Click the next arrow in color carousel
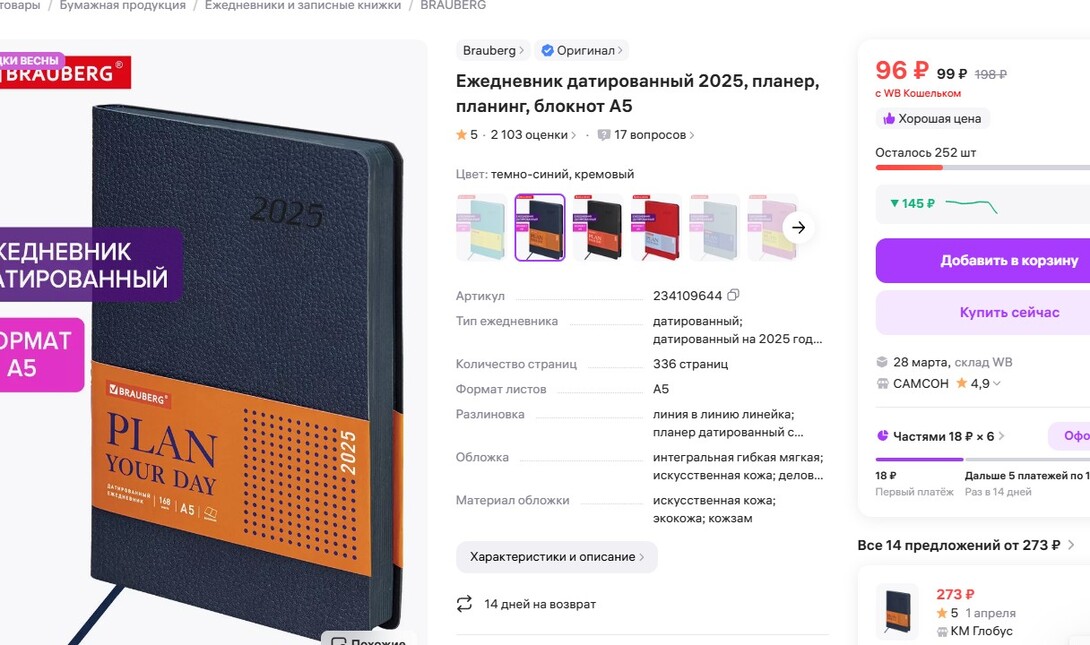The height and width of the screenshot is (645, 1090). tap(798, 227)
